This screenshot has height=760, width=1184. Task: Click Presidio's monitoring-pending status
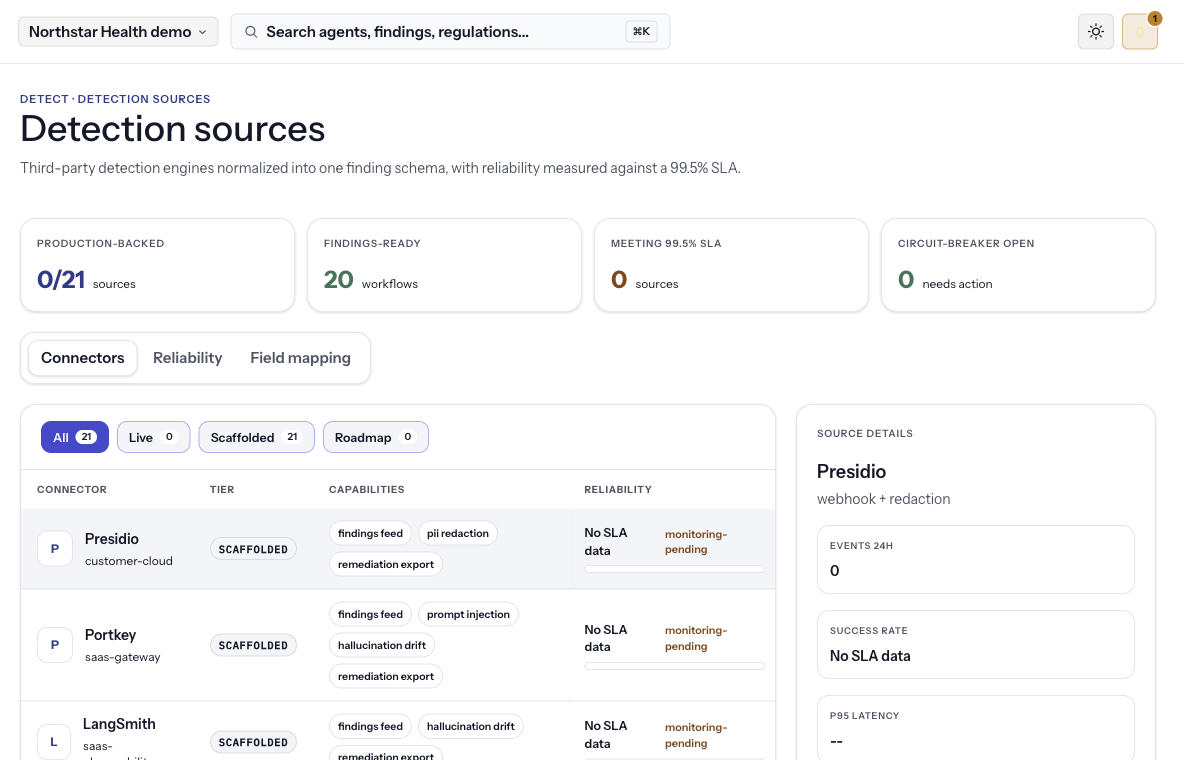tap(695, 542)
